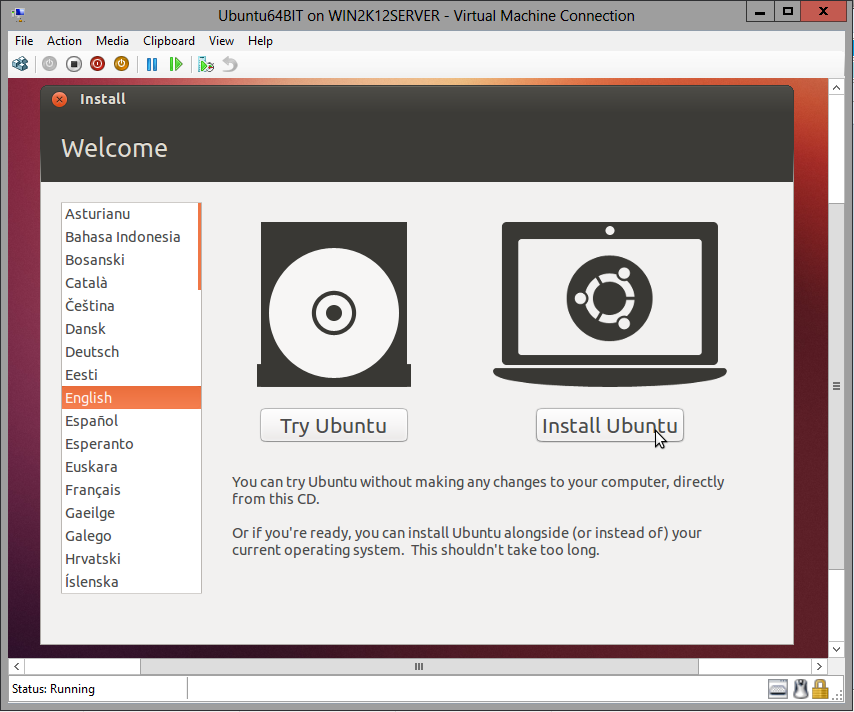
Task: Select Bahasa Indonesia language
Action: 130,237
